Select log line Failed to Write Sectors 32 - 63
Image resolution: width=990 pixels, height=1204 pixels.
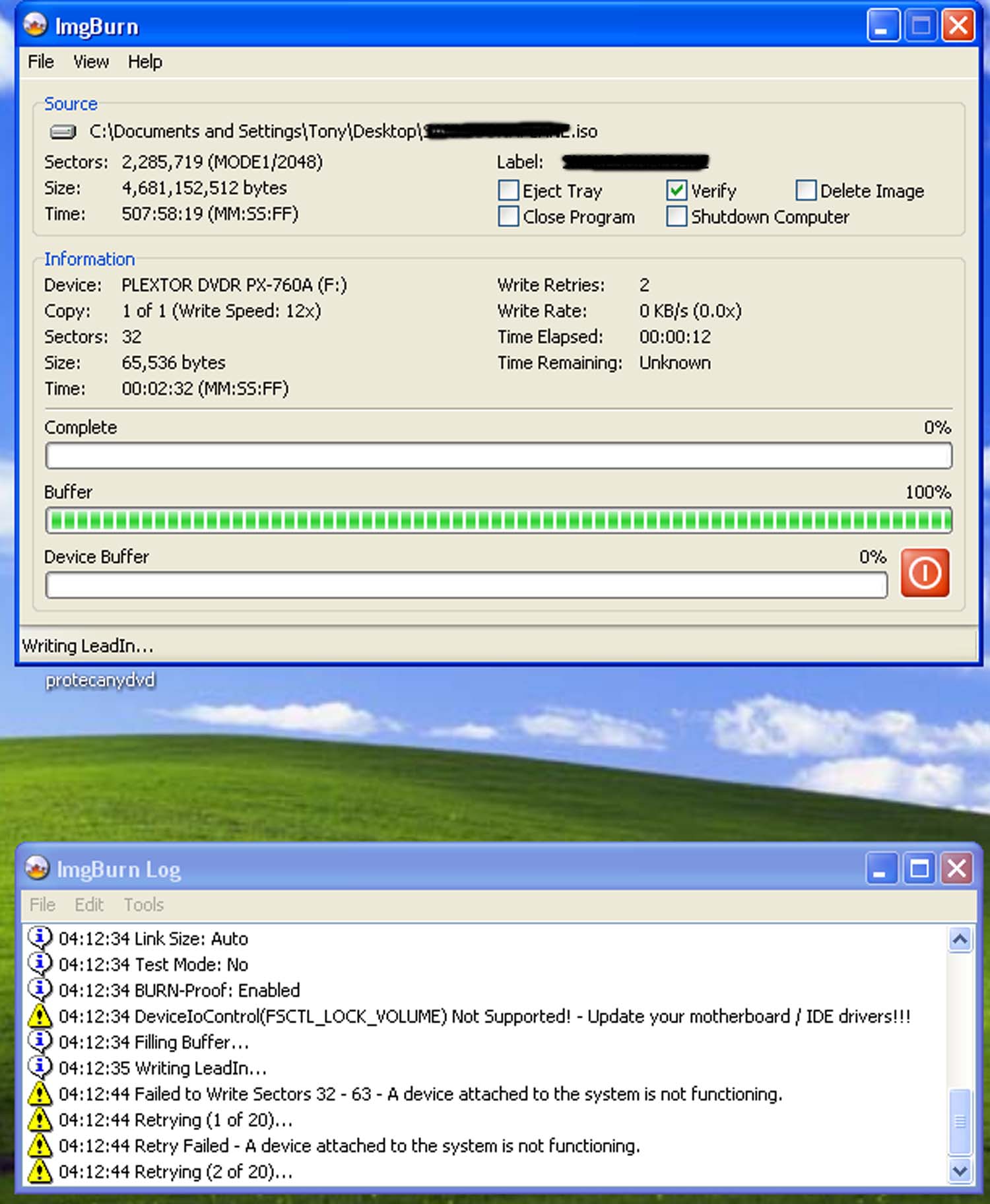coord(420,1094)
